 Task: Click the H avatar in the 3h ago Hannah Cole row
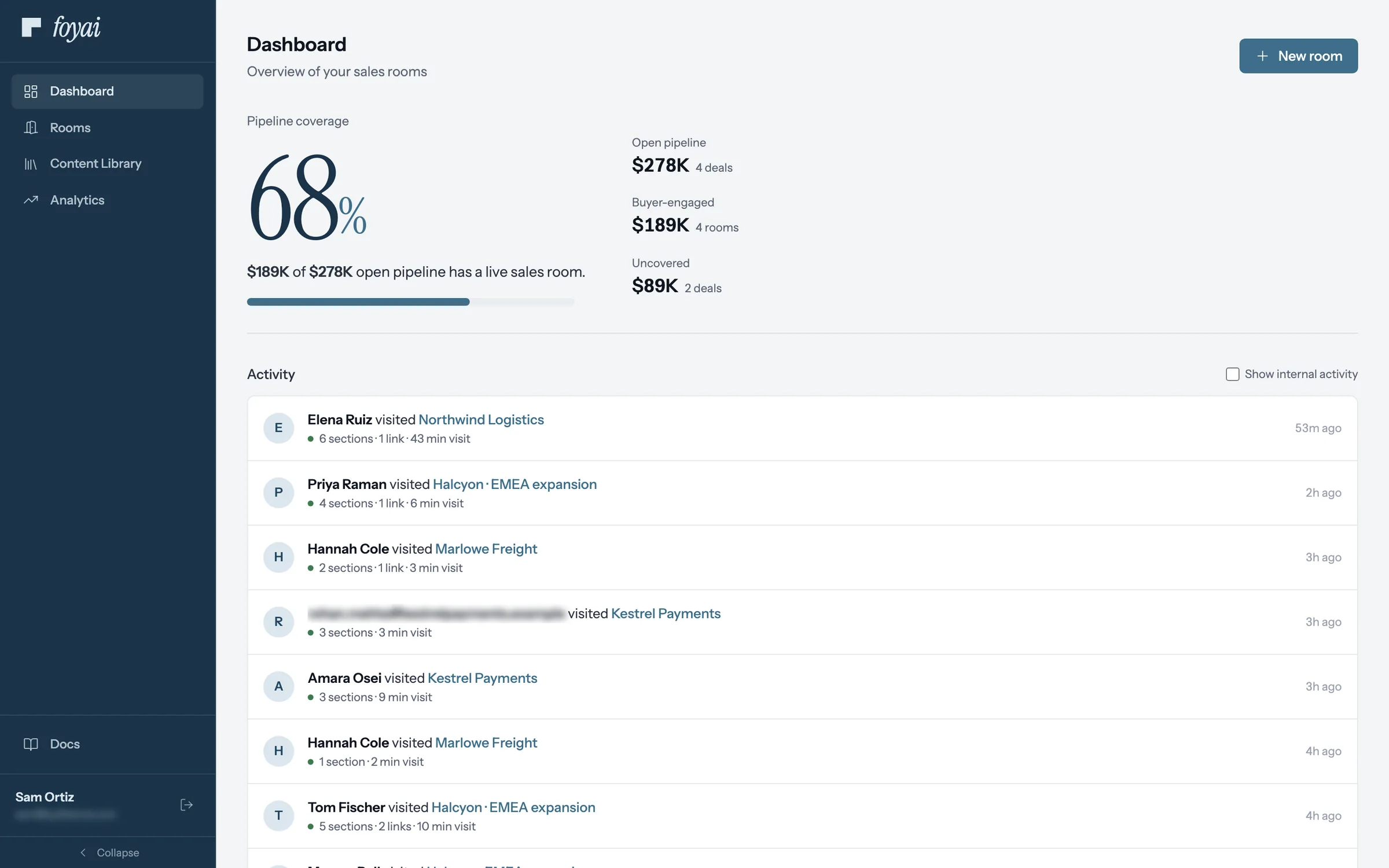(278, 557)
